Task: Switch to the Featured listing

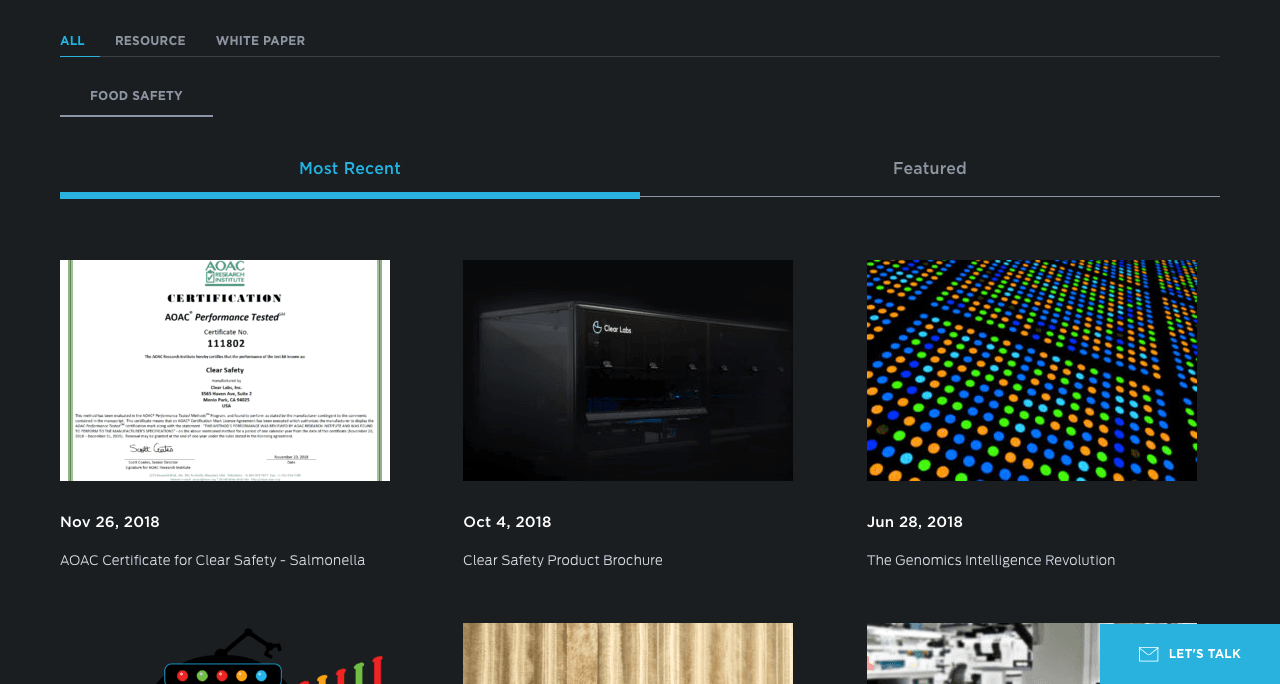Action: tap(930, 169)
